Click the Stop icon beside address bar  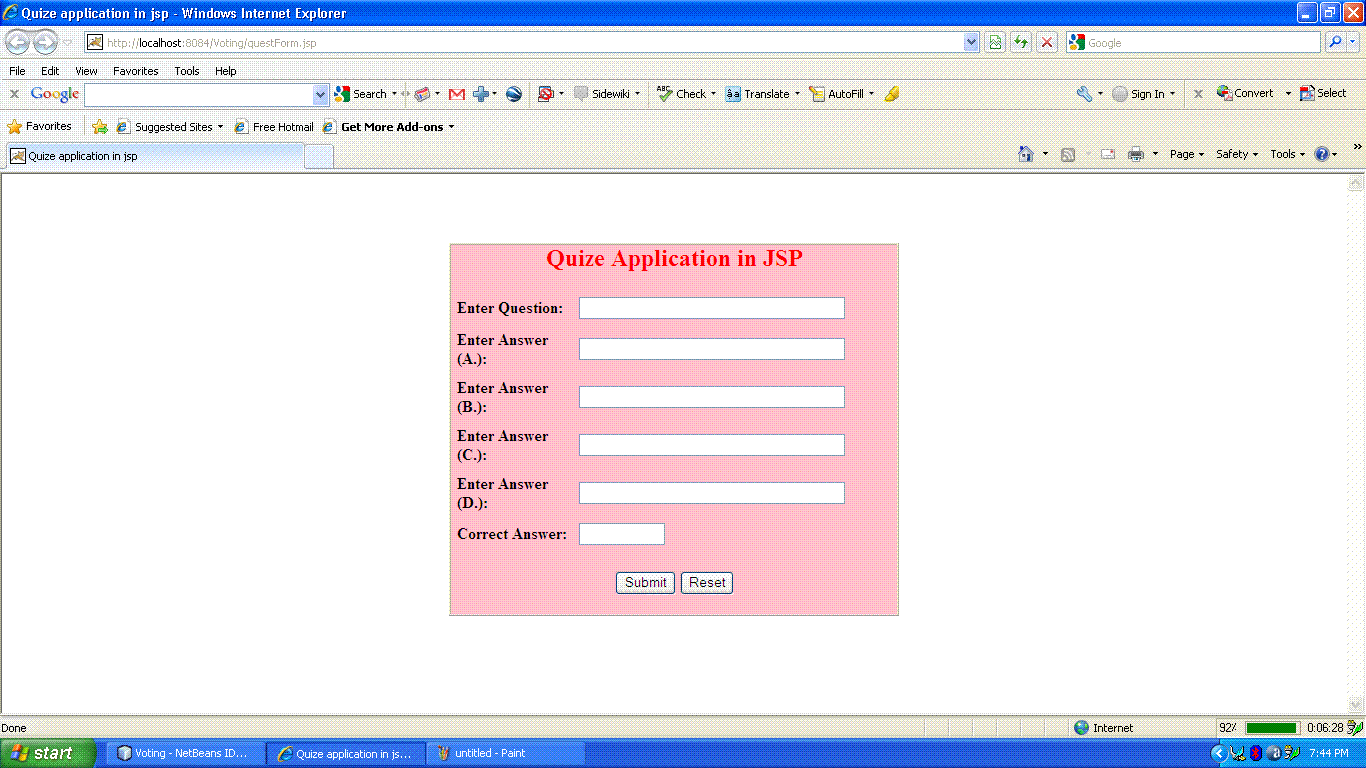(x=1047, y=42)
